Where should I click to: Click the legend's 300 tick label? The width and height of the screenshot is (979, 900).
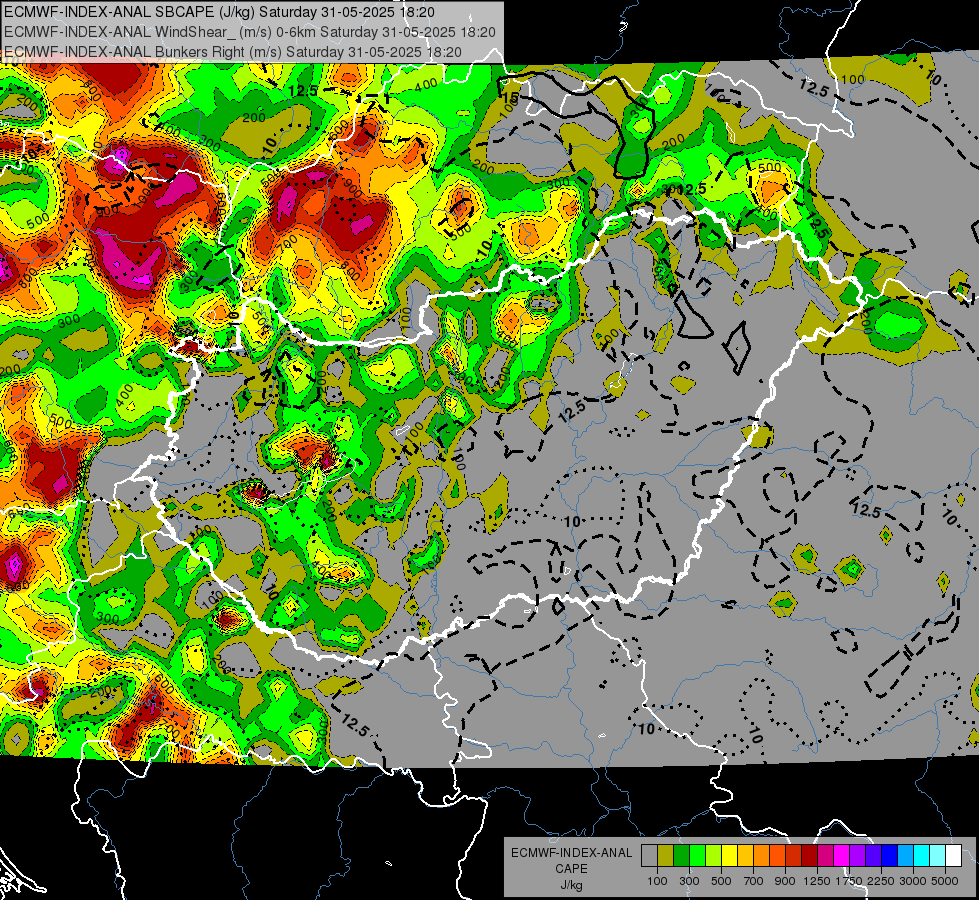tap(689, 881)
